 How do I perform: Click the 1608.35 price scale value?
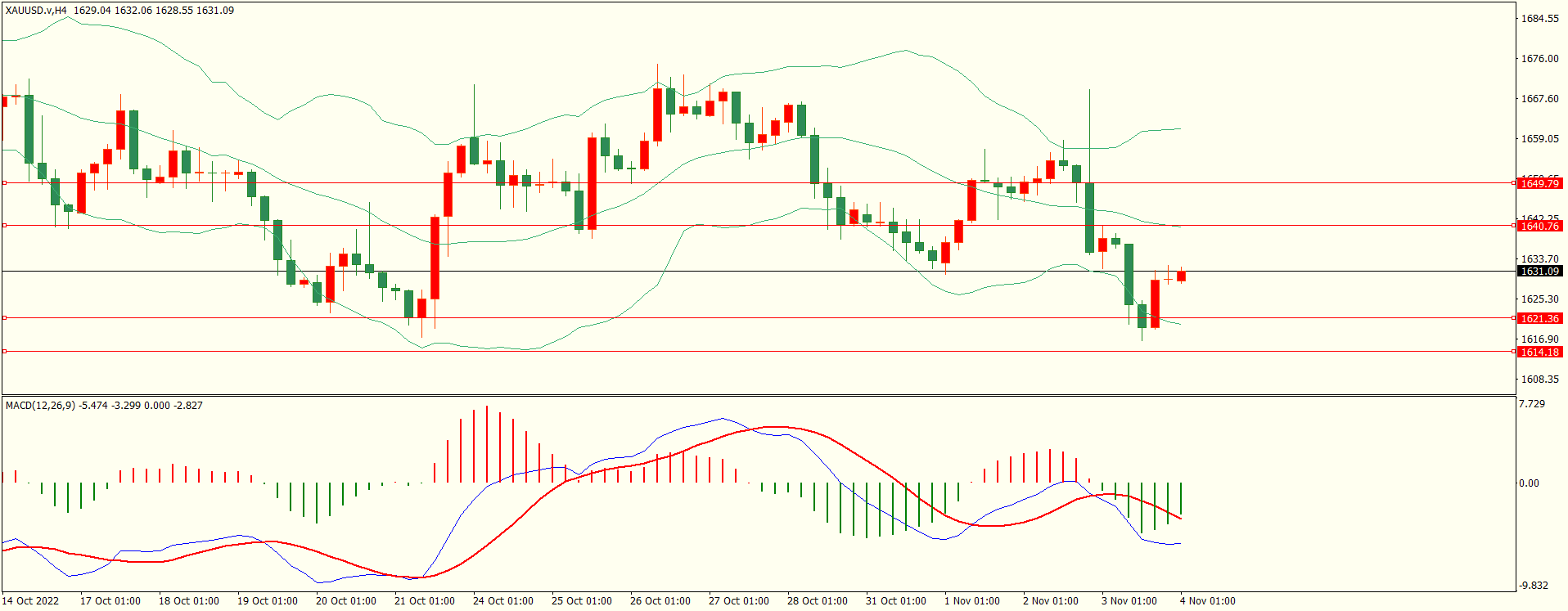coord(1539,379)
